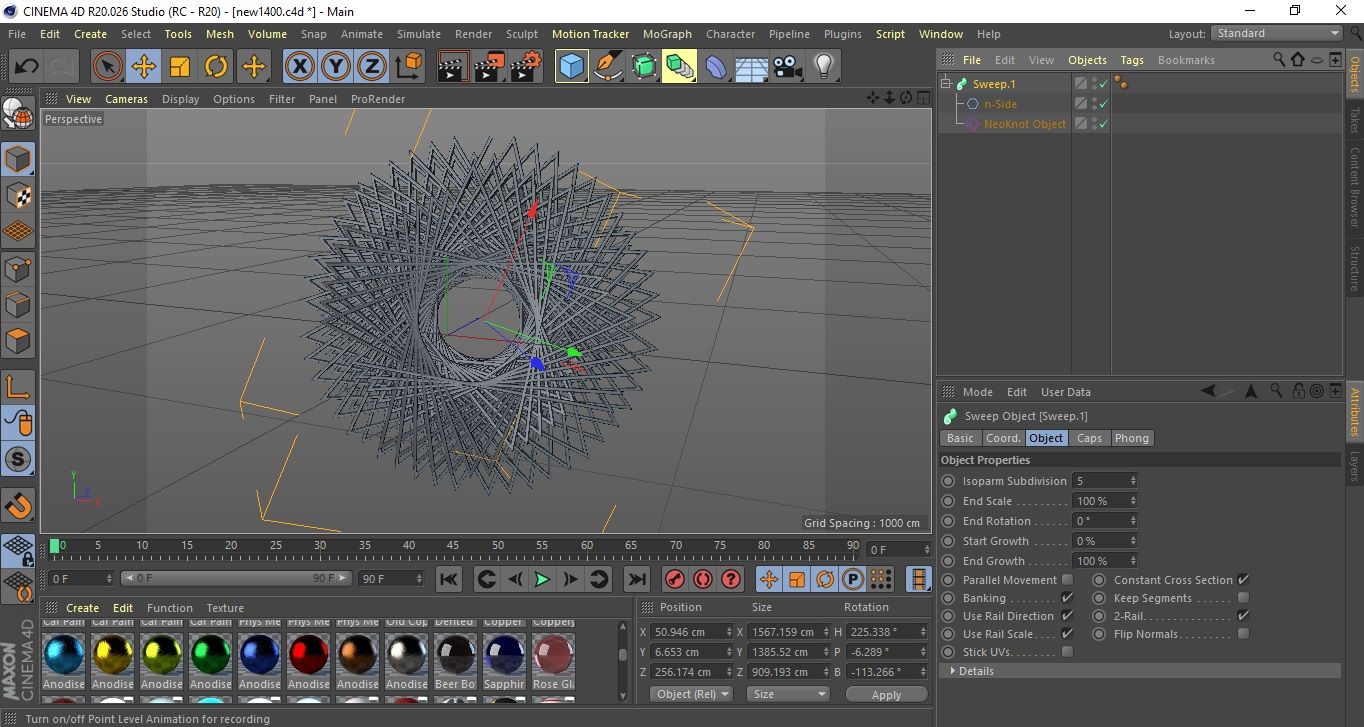Open the Spline Pen tool

tap(608, 67)
